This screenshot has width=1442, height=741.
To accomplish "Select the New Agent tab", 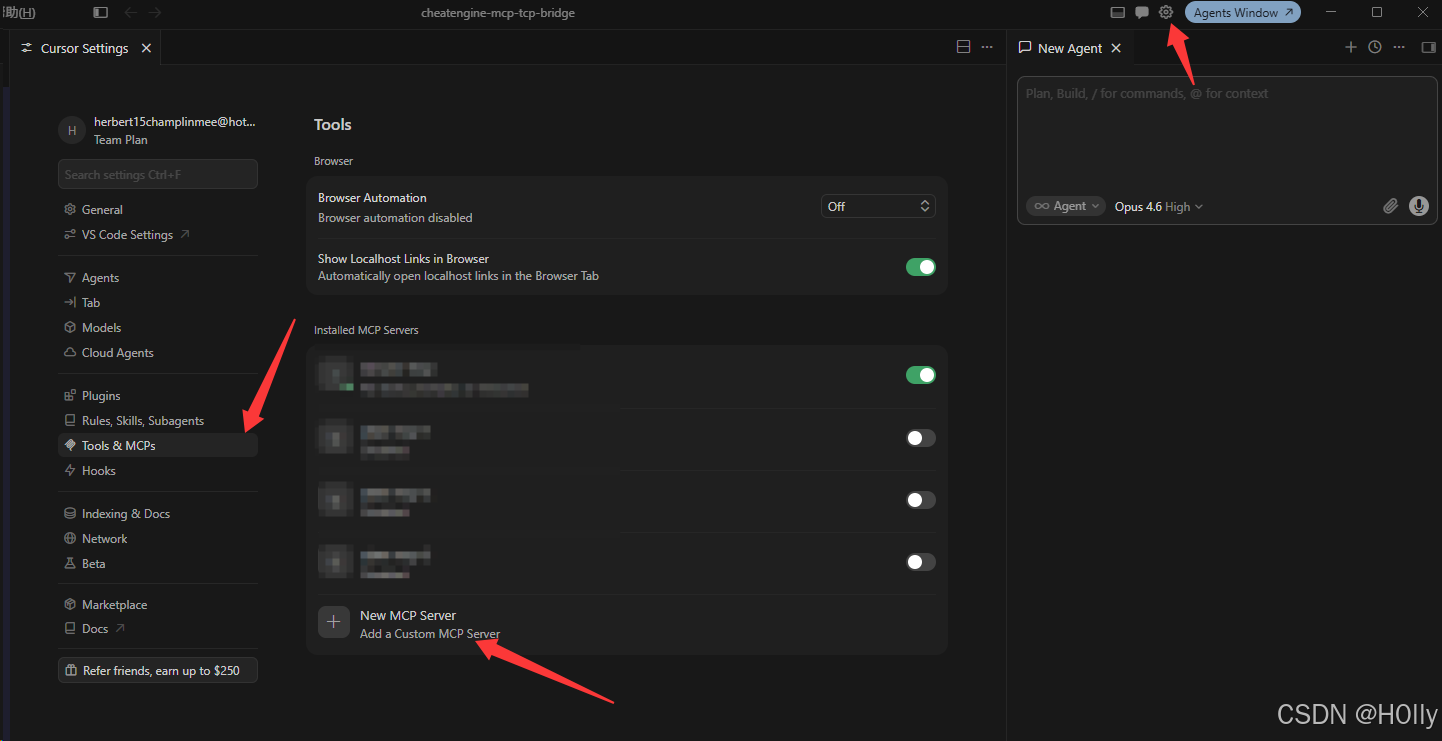I will 1070,48.
